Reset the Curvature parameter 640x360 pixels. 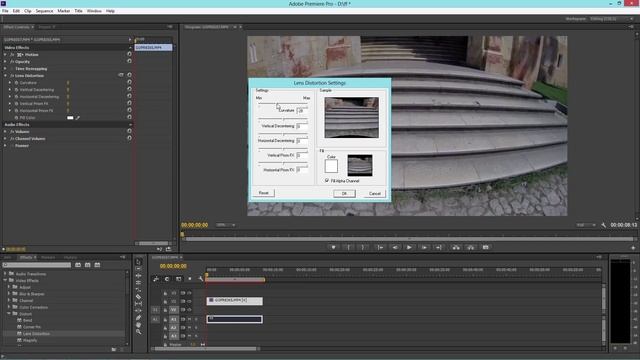coord(129,82)
